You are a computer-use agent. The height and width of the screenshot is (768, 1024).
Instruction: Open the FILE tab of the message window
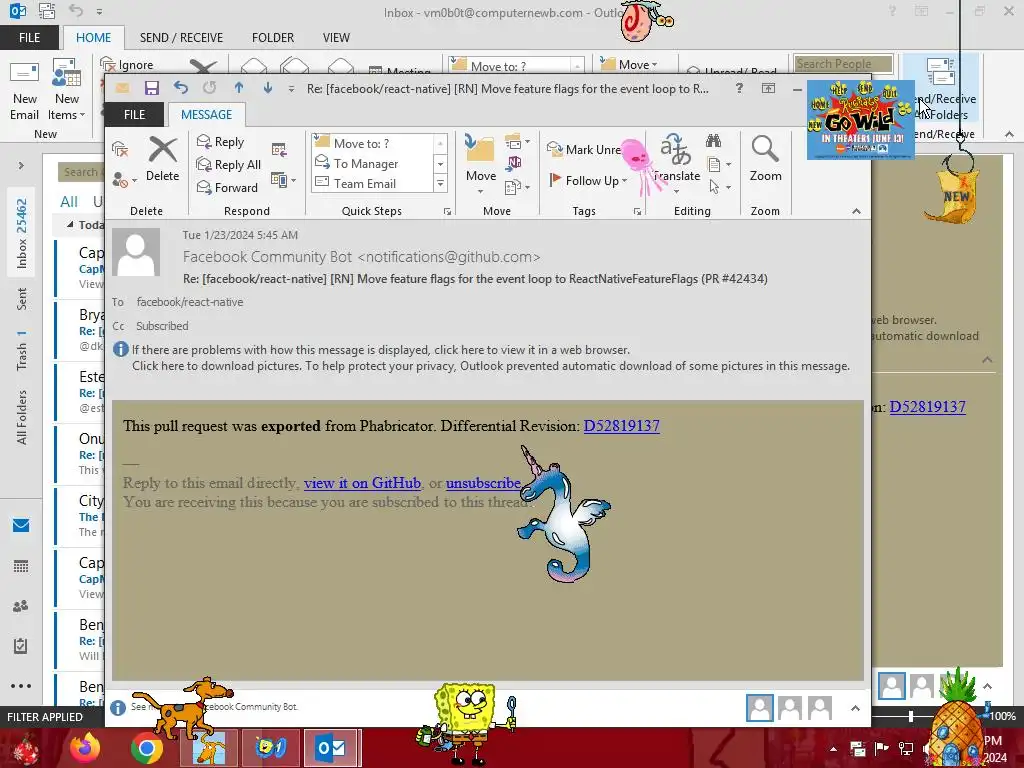(x=135, y=114)
